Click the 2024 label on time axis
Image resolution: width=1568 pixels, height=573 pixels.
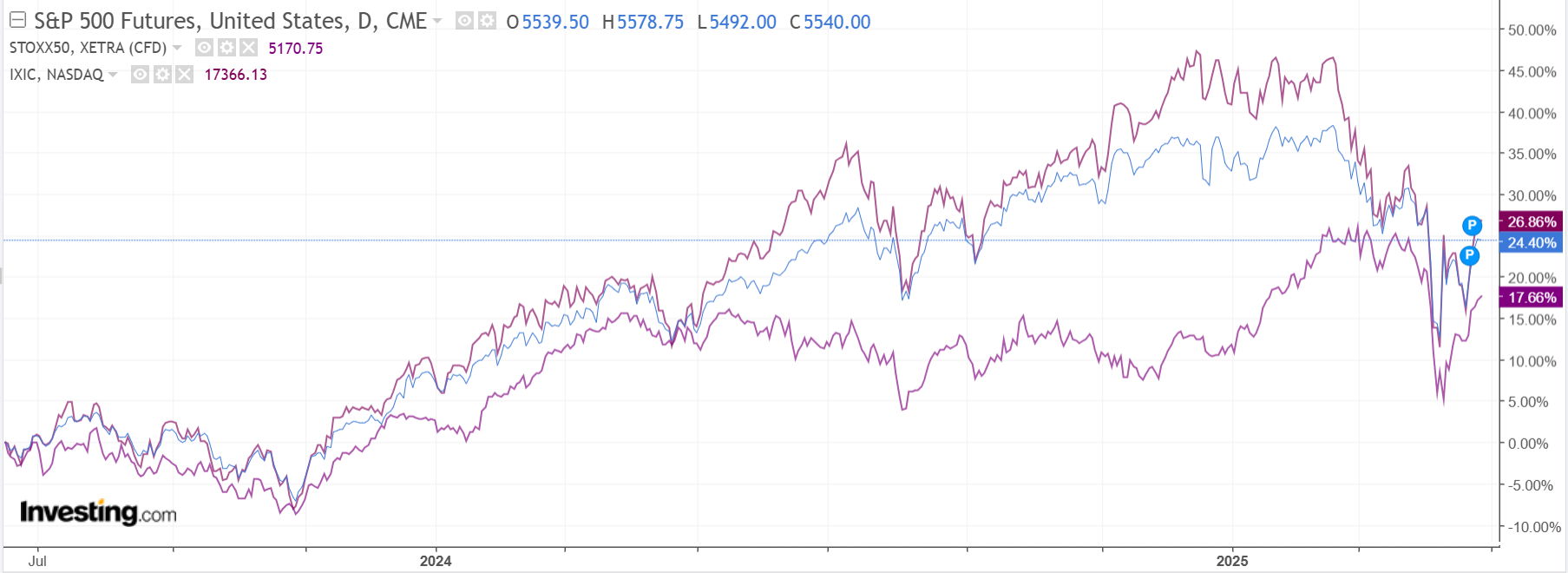pos(436,561)
